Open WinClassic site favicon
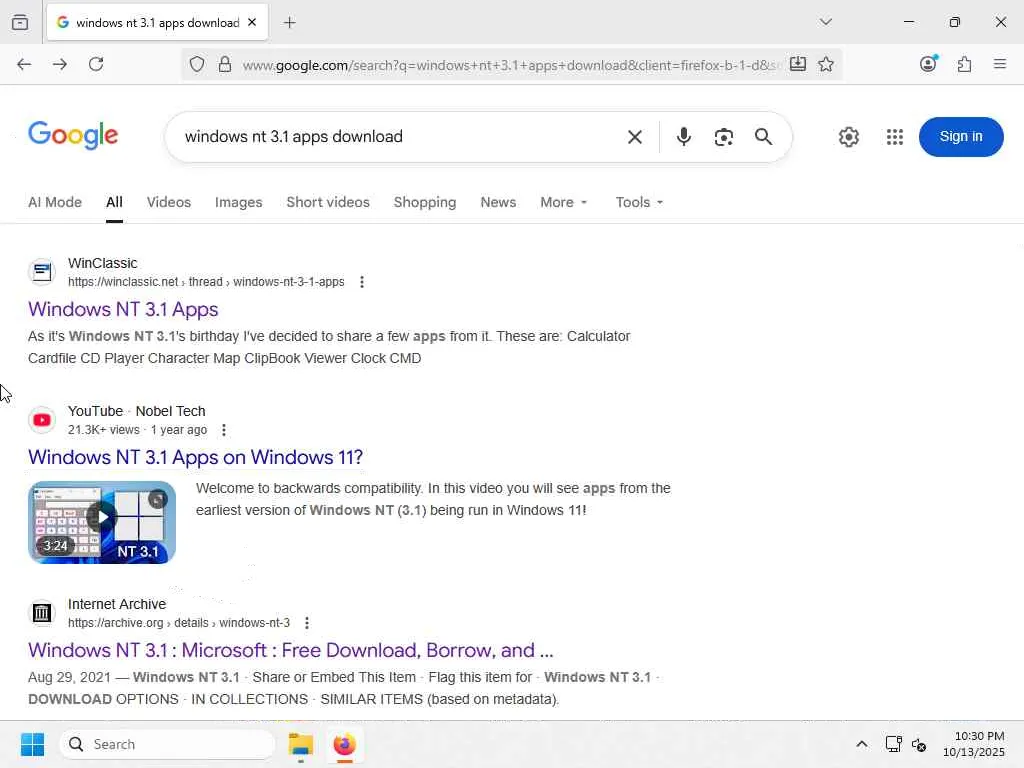Viewport: 1024px width, 768px height. tap(42, 272)
